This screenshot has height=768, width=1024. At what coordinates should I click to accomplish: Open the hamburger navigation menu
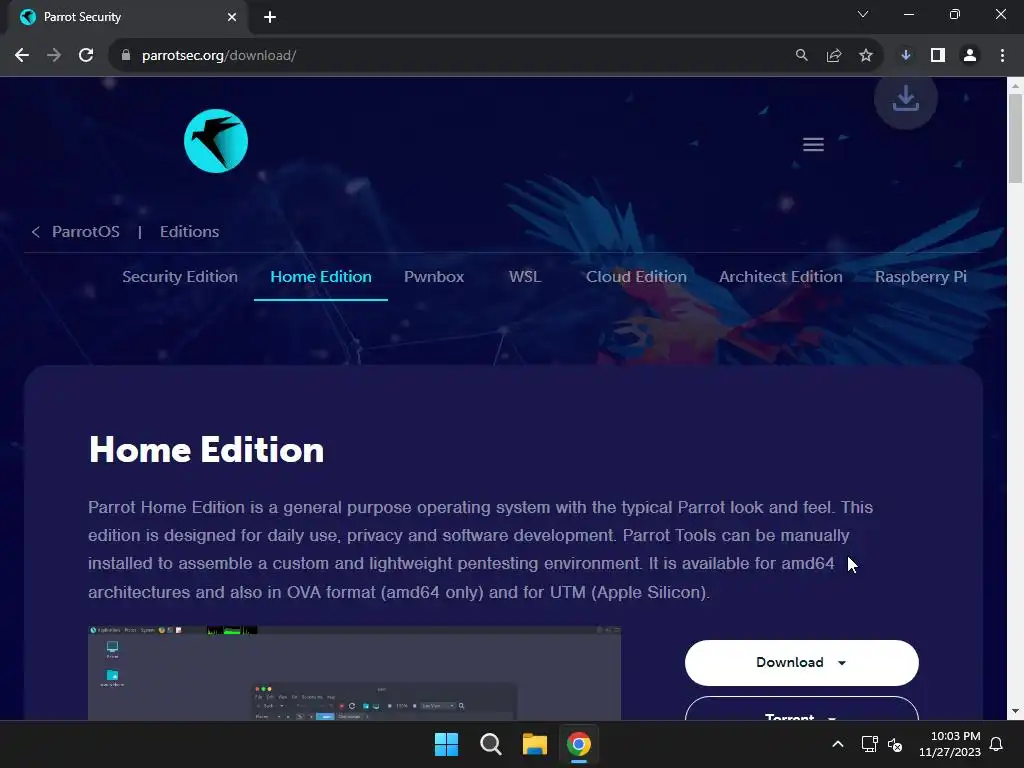[813, 144]
